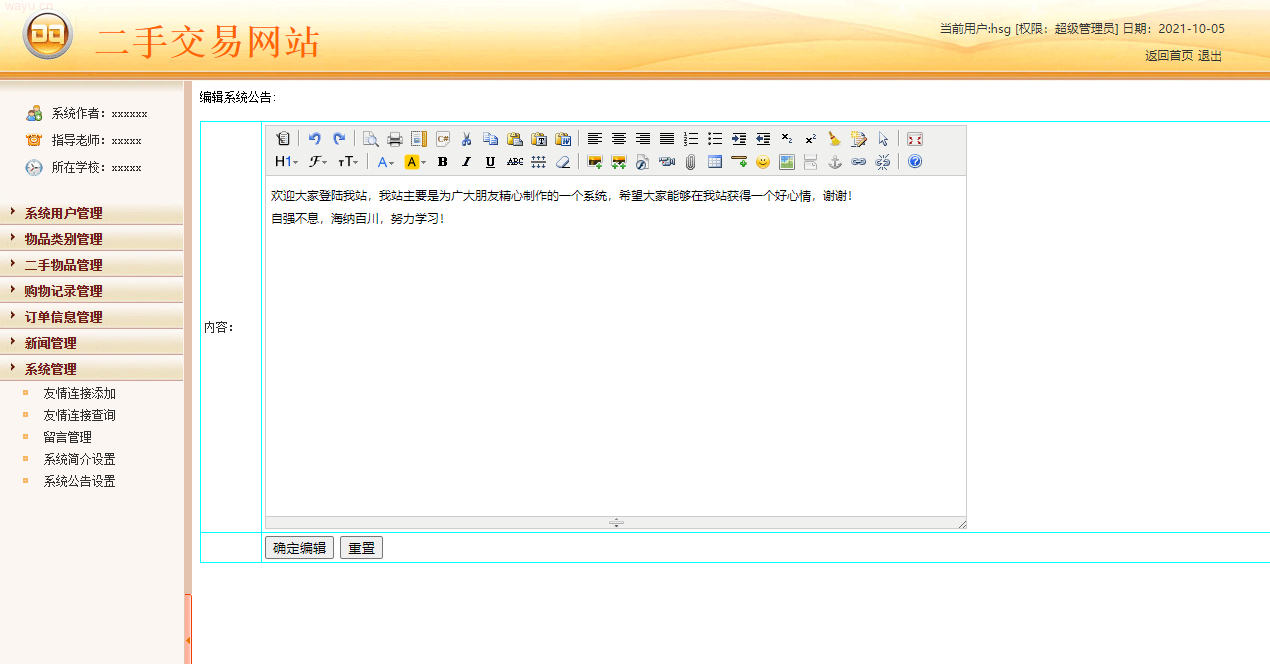Click the 退出 logout link
The image size is (1270, 664).
1210,56
